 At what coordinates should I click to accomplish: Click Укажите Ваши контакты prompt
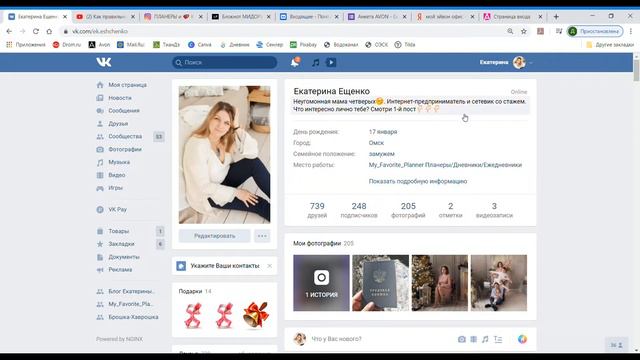(225, 266)
